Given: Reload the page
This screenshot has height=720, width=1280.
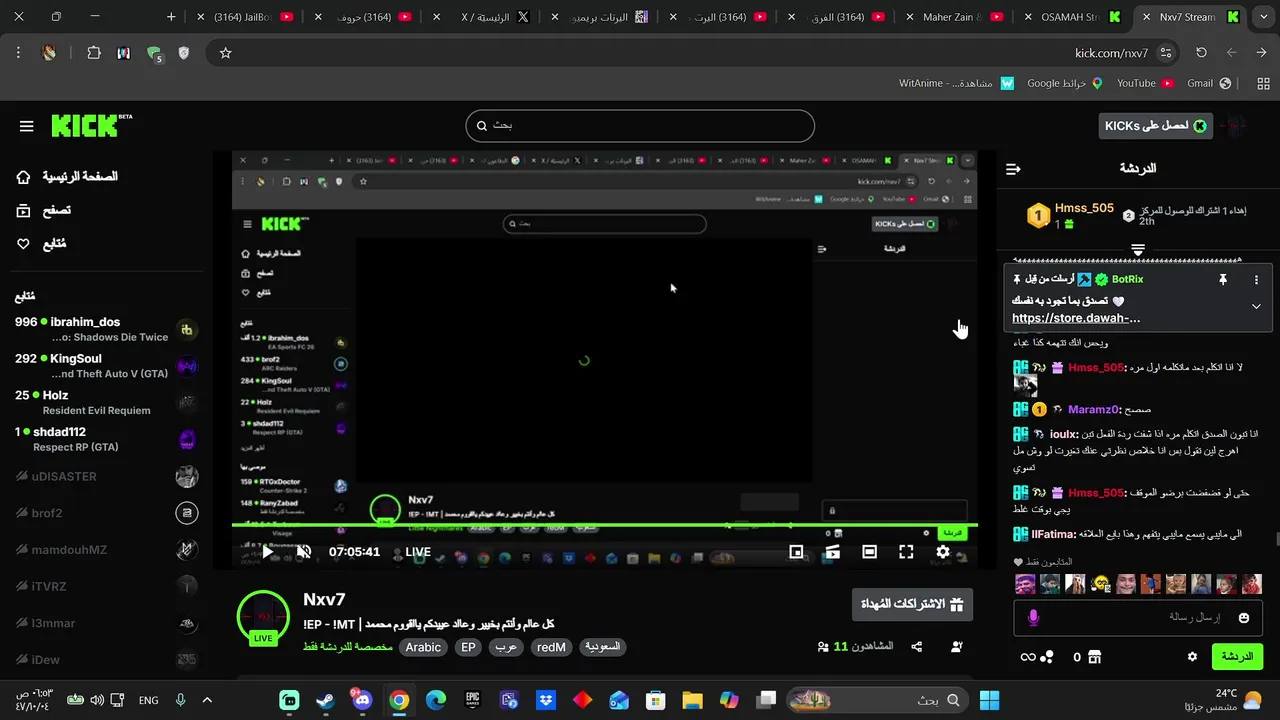Looking at the screenshot, I should [x=1201, y=53].
